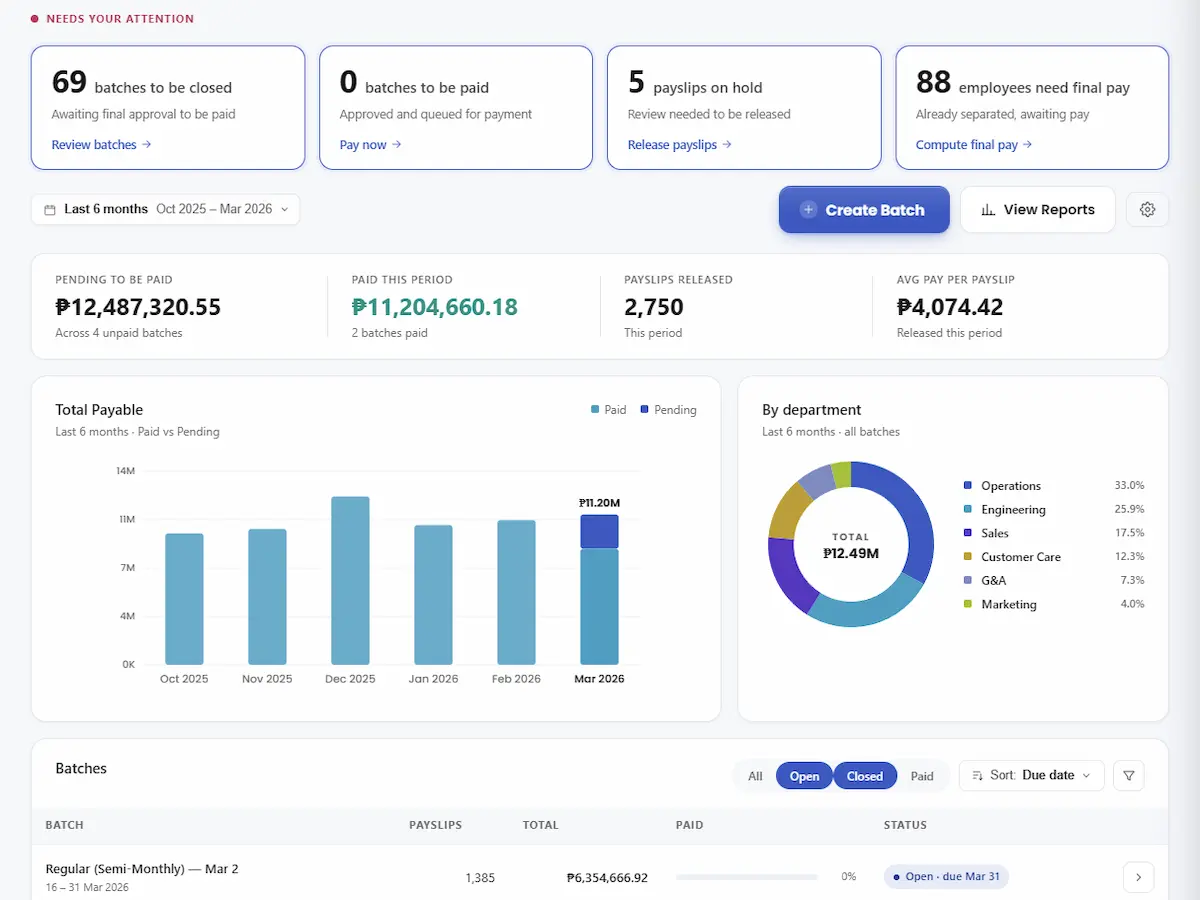Open the Pay now link
Screen dimensions: 1200x900
pyautogui.click(x=370, y=145)
